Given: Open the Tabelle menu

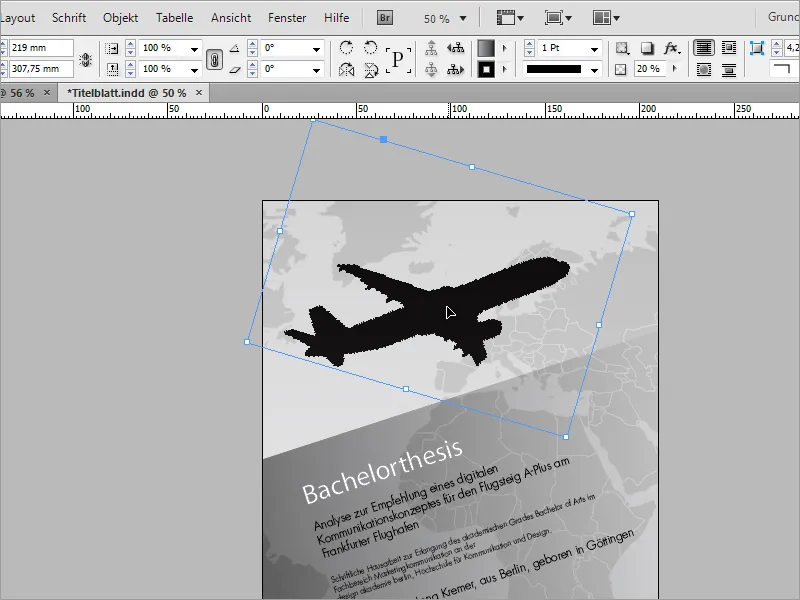Looking at the screenshot, I should click(x=174, y=18).
